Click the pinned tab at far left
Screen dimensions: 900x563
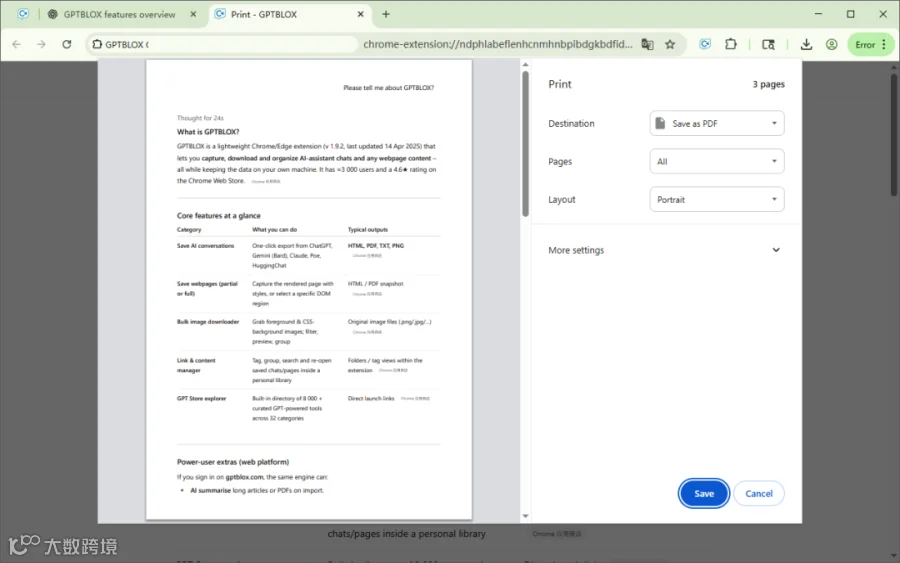[x=23, y=14]
